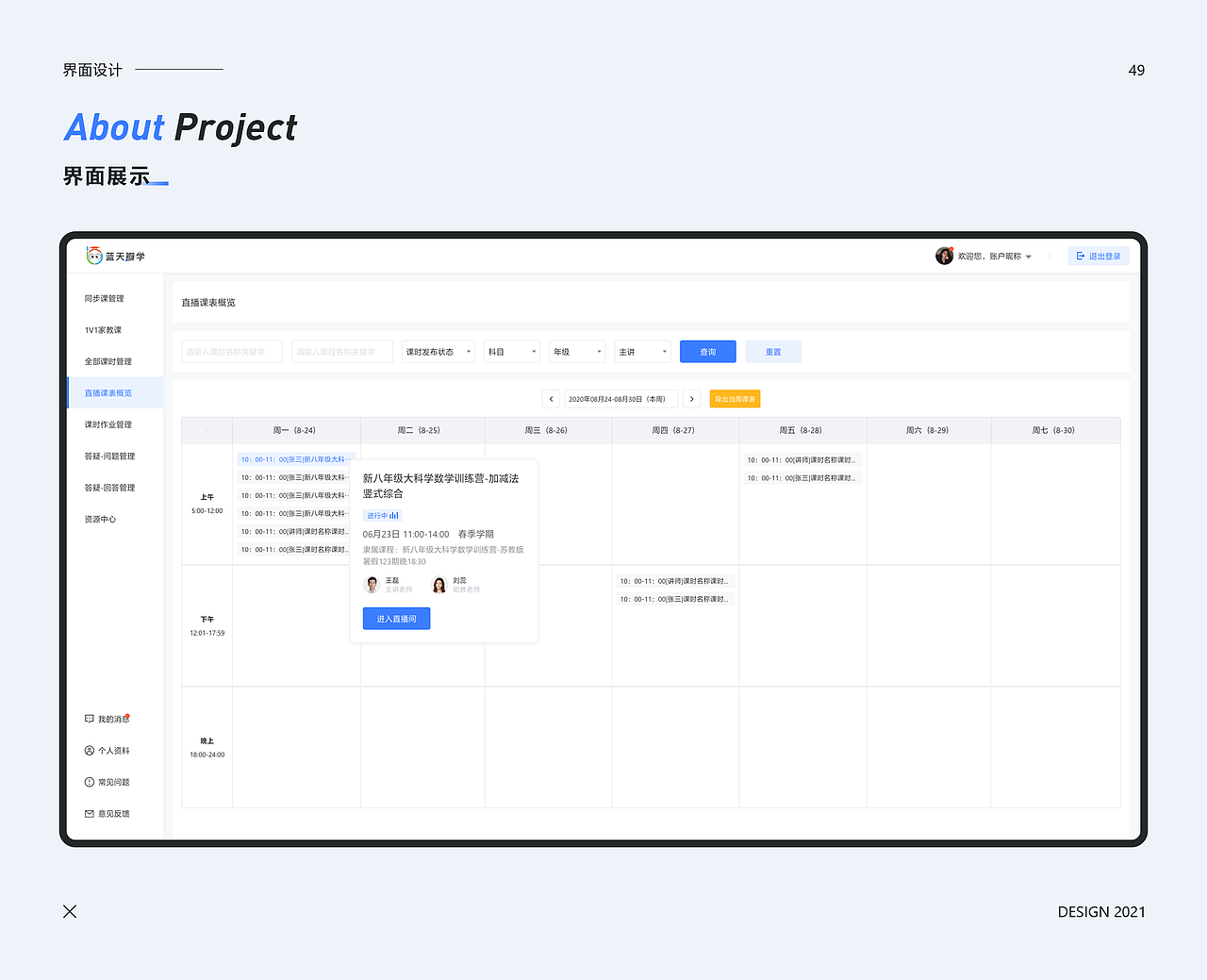
Task: Focus the 课程名称关键字 input field
Action: 342,352
